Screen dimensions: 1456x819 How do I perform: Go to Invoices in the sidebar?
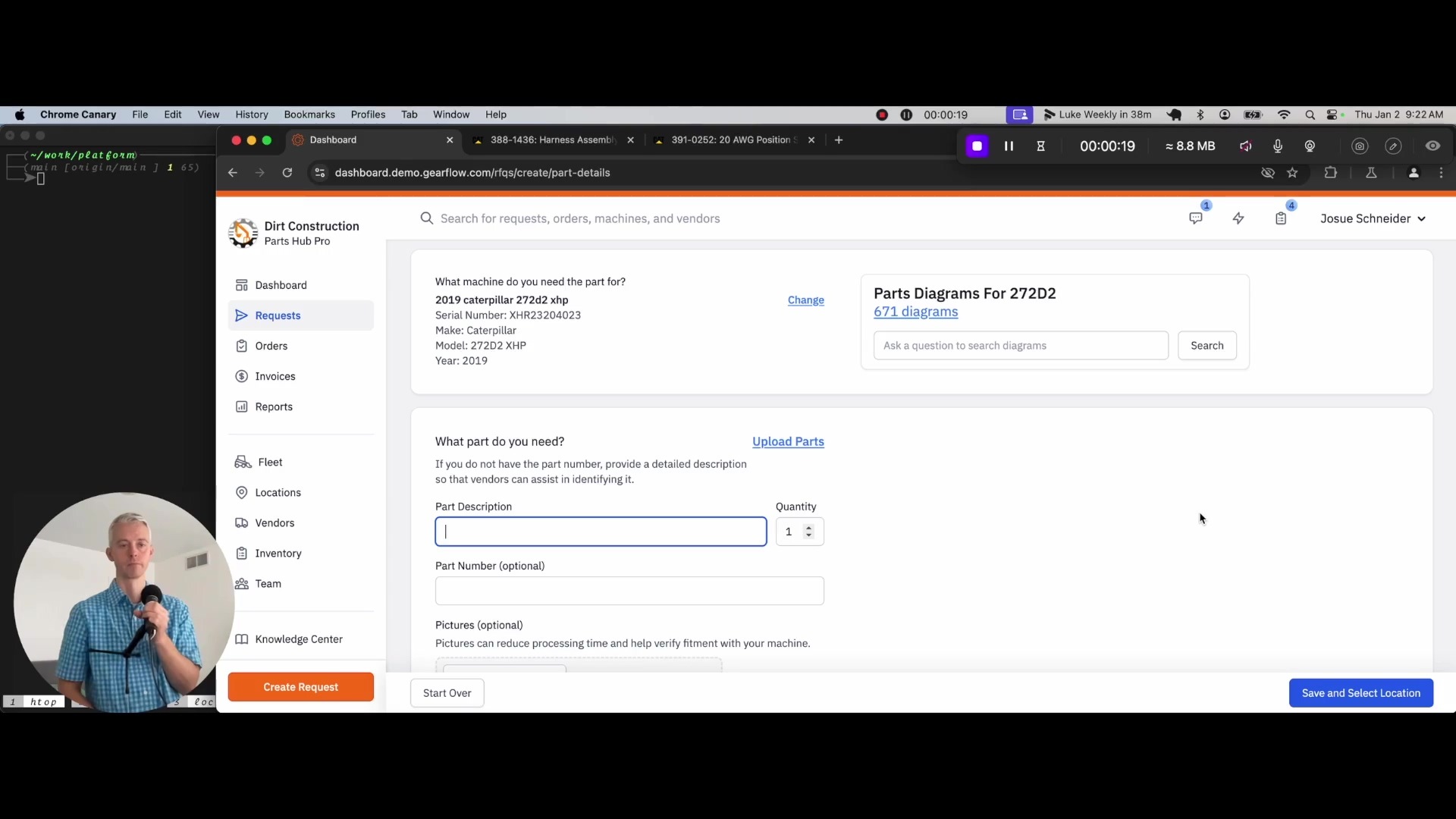(x=275, y=376)
